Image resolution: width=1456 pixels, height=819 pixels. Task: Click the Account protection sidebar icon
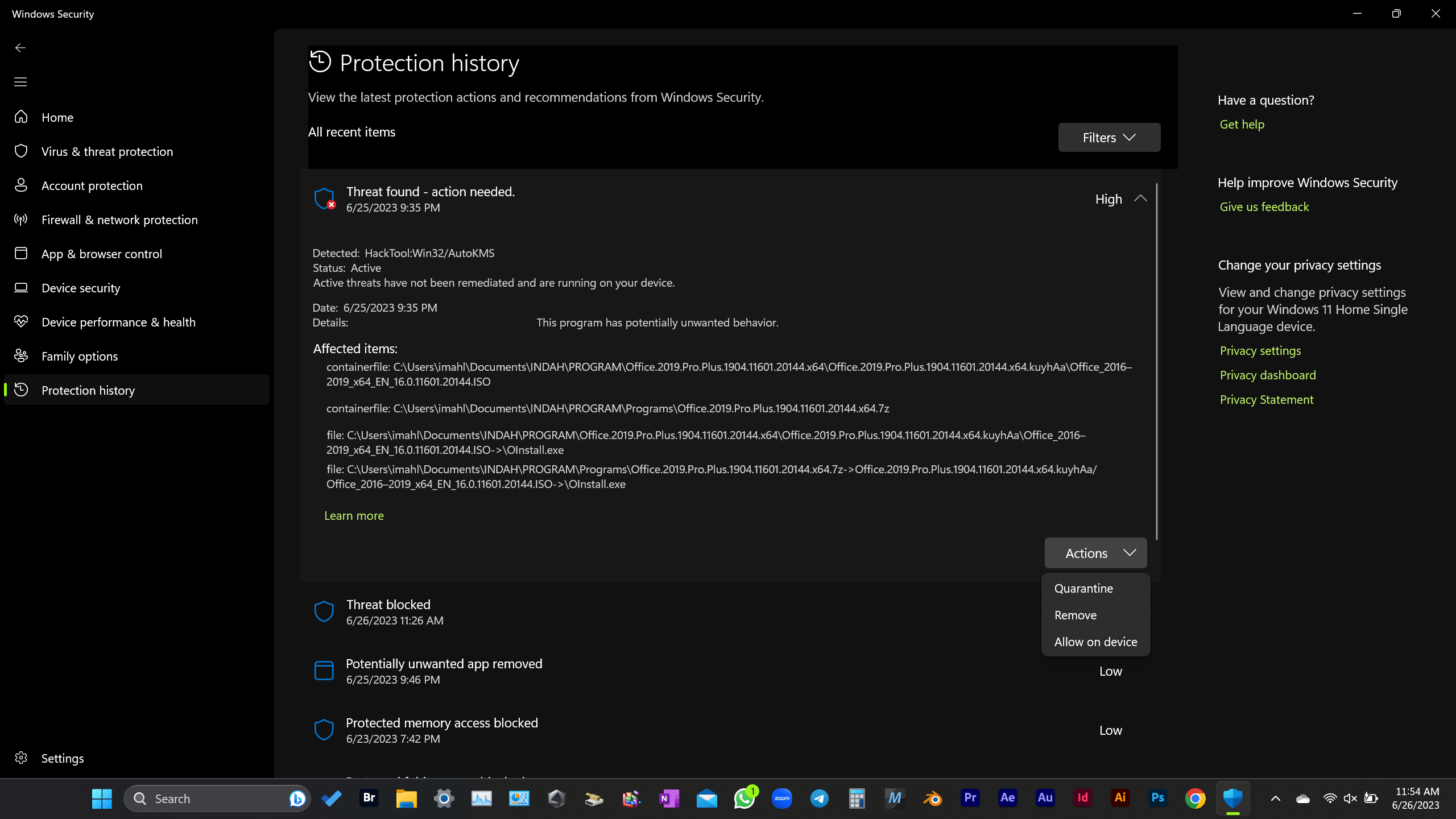coord(21,185)
